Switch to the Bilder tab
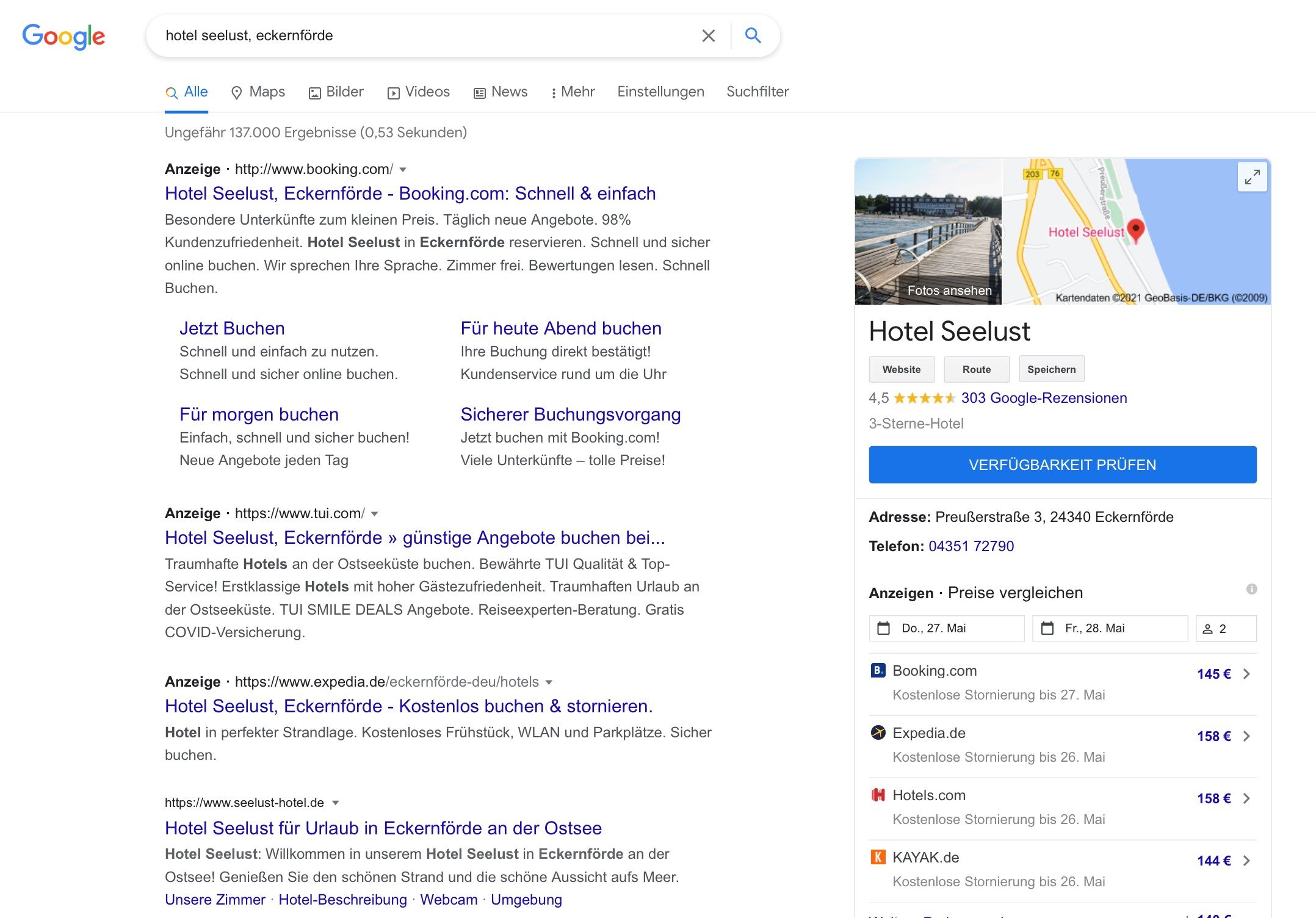Image resolution: width=1316 pixels, height=918 pixels. click(x=336, y=92)
